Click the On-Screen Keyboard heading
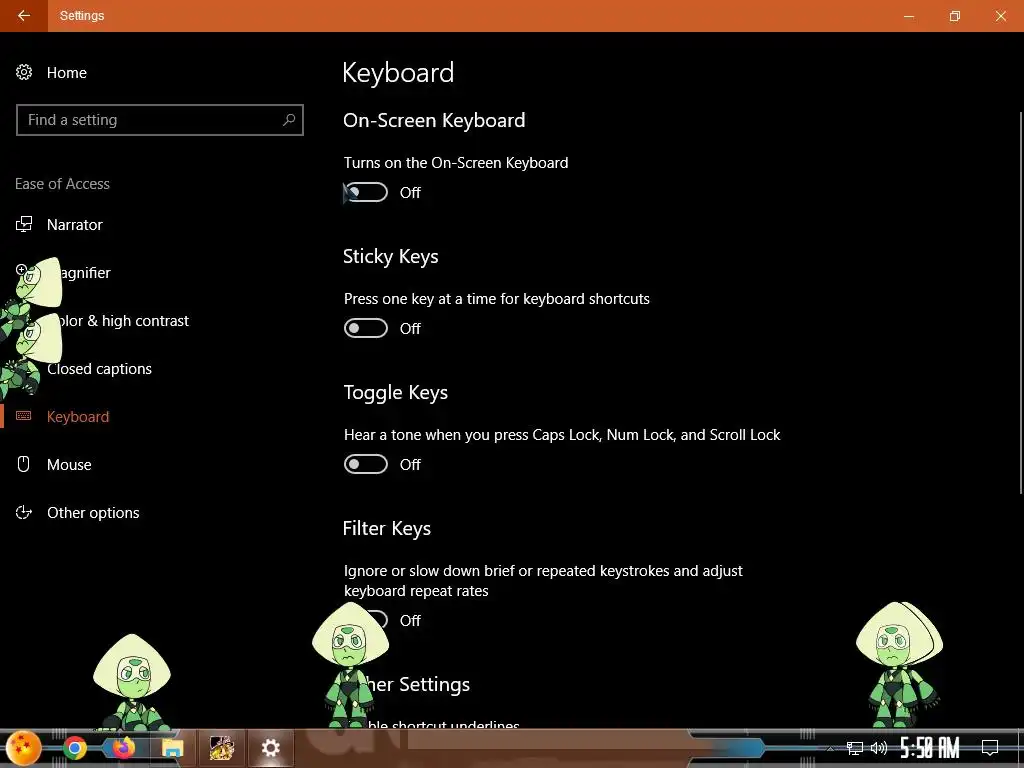The height and width of the screenshot is (768, 1024). (434, 120)
